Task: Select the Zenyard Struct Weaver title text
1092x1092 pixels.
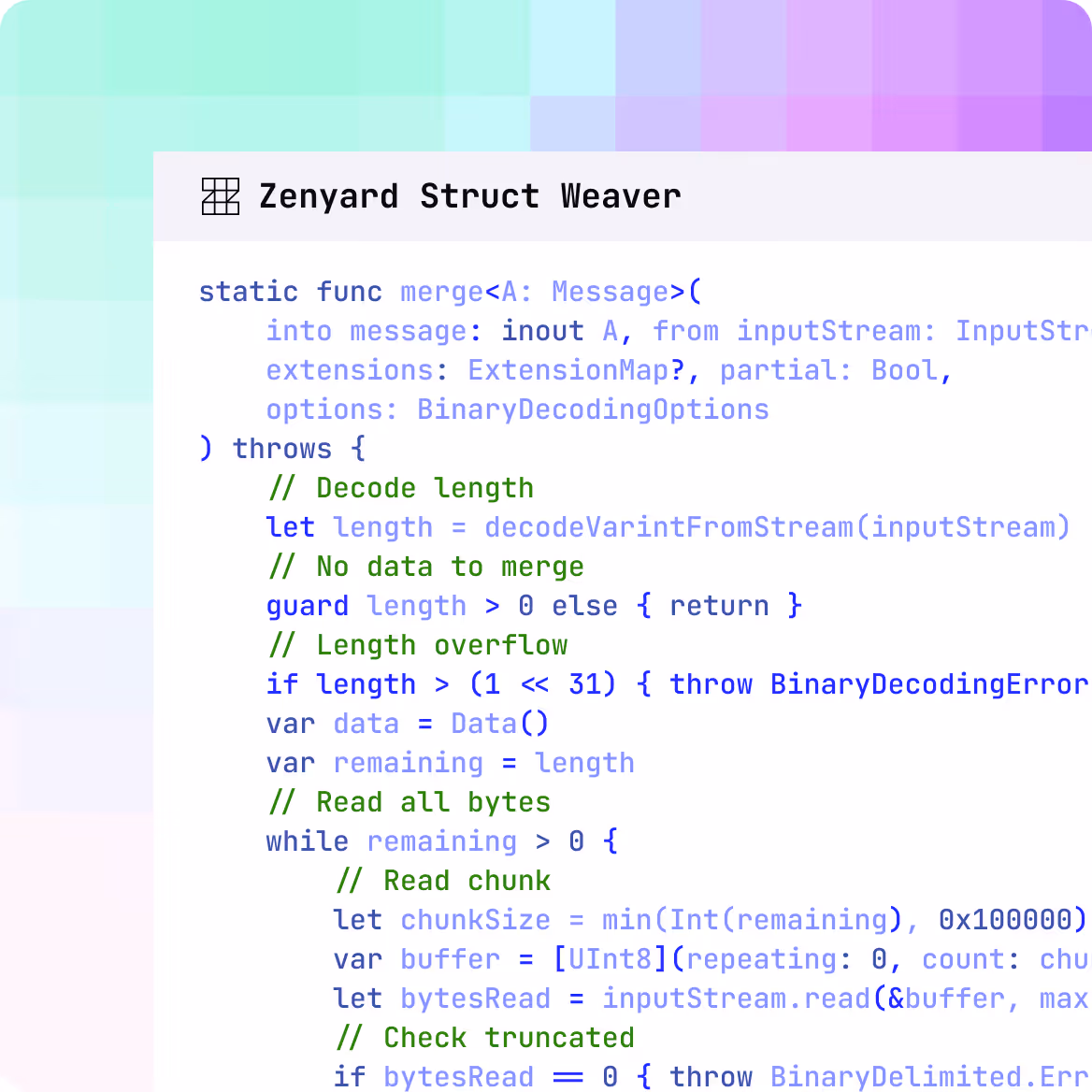Action: (468, 196)
